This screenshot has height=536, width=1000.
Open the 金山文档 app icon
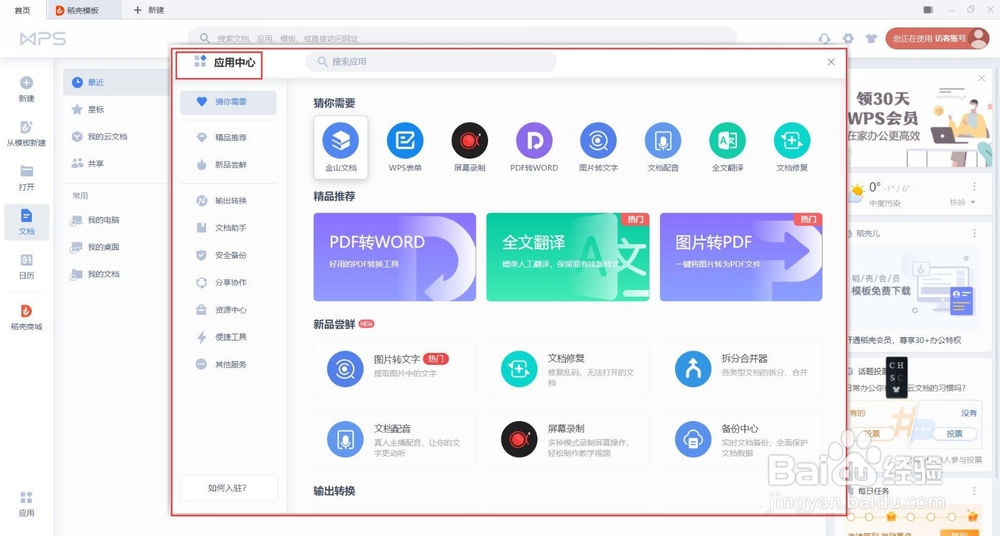click(341, 147)
